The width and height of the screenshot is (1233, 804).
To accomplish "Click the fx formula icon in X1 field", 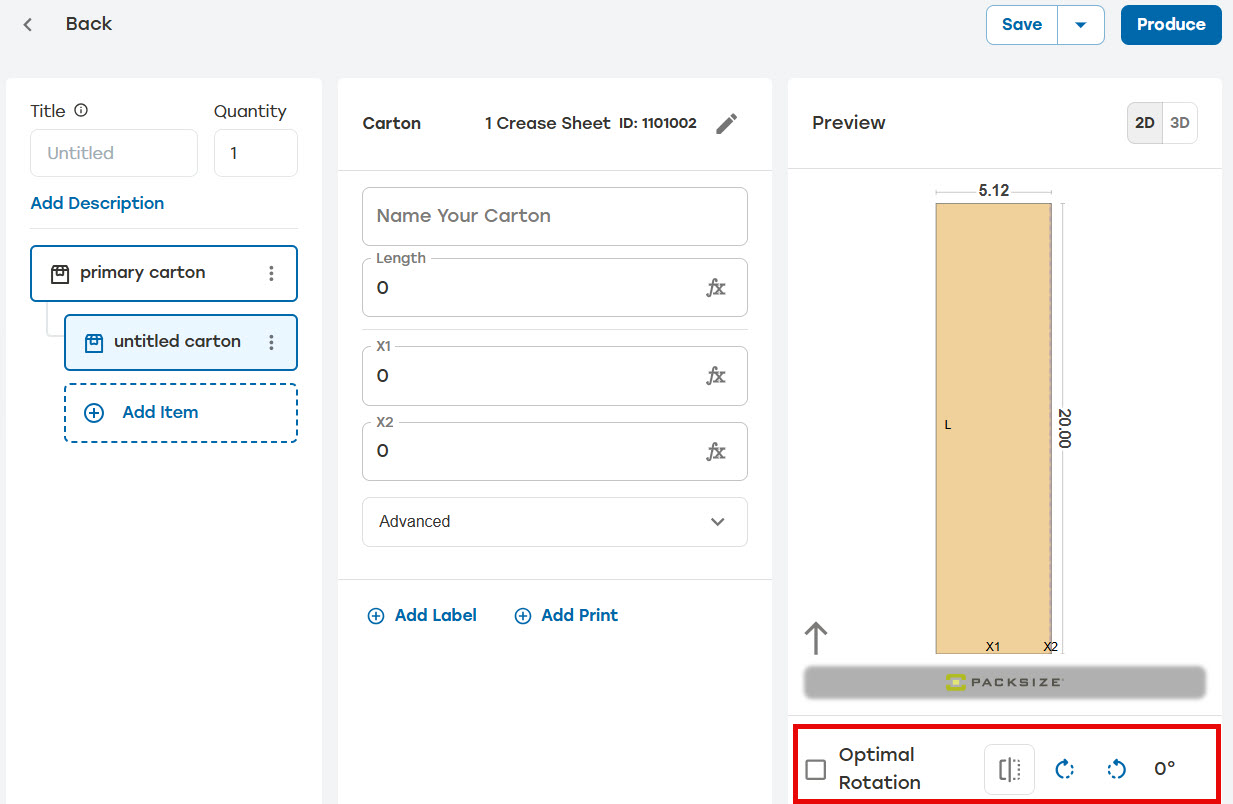I will (716, 376).
